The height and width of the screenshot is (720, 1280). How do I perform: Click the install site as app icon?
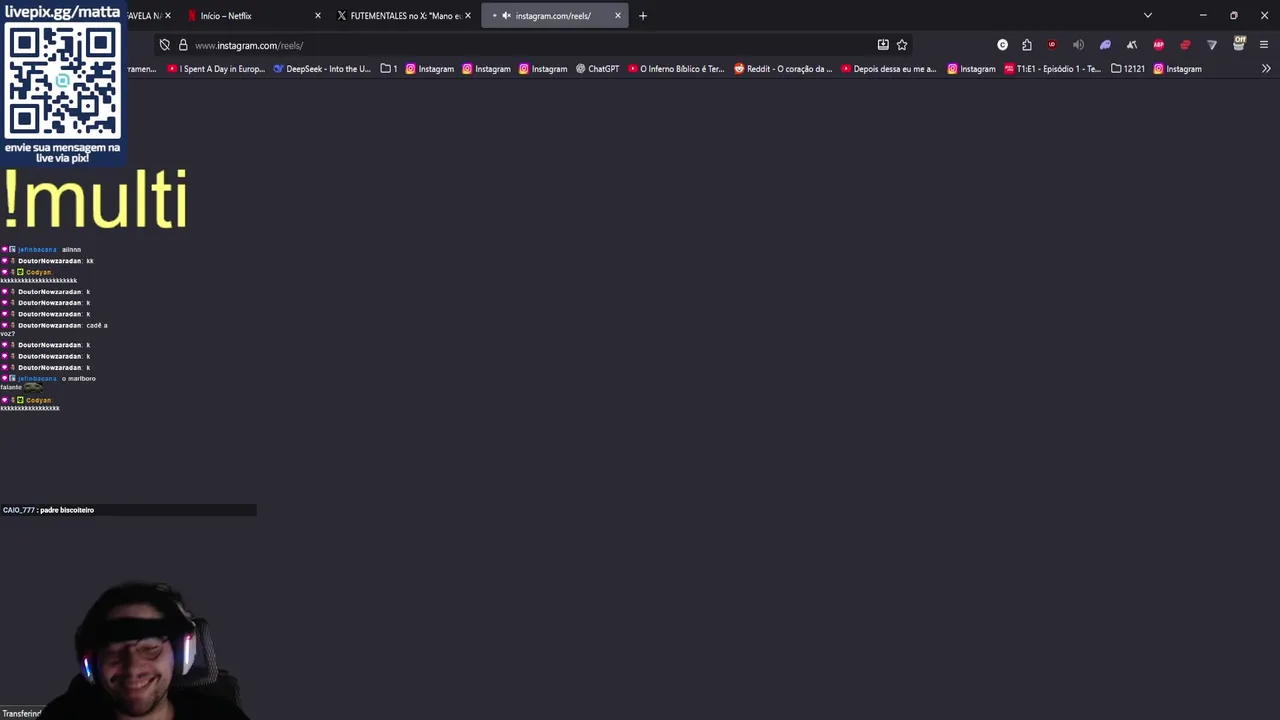[x=883, y=45]
